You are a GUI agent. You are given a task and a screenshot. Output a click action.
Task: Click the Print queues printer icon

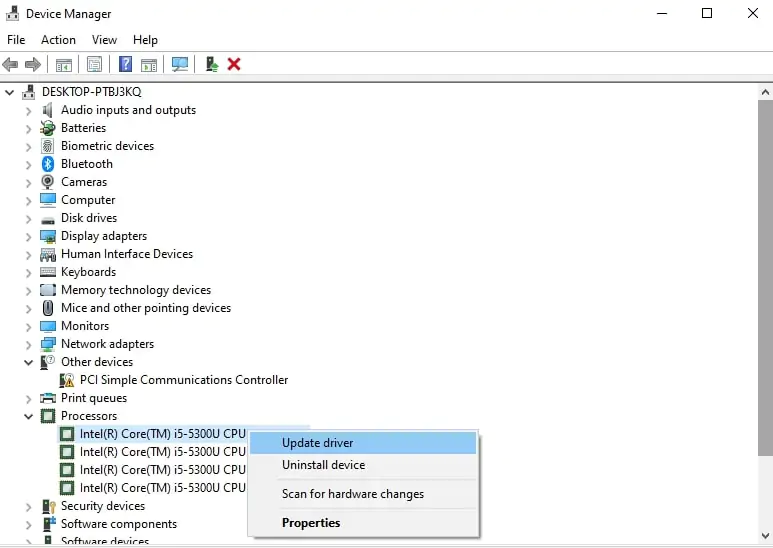click(x=48, y=398)
